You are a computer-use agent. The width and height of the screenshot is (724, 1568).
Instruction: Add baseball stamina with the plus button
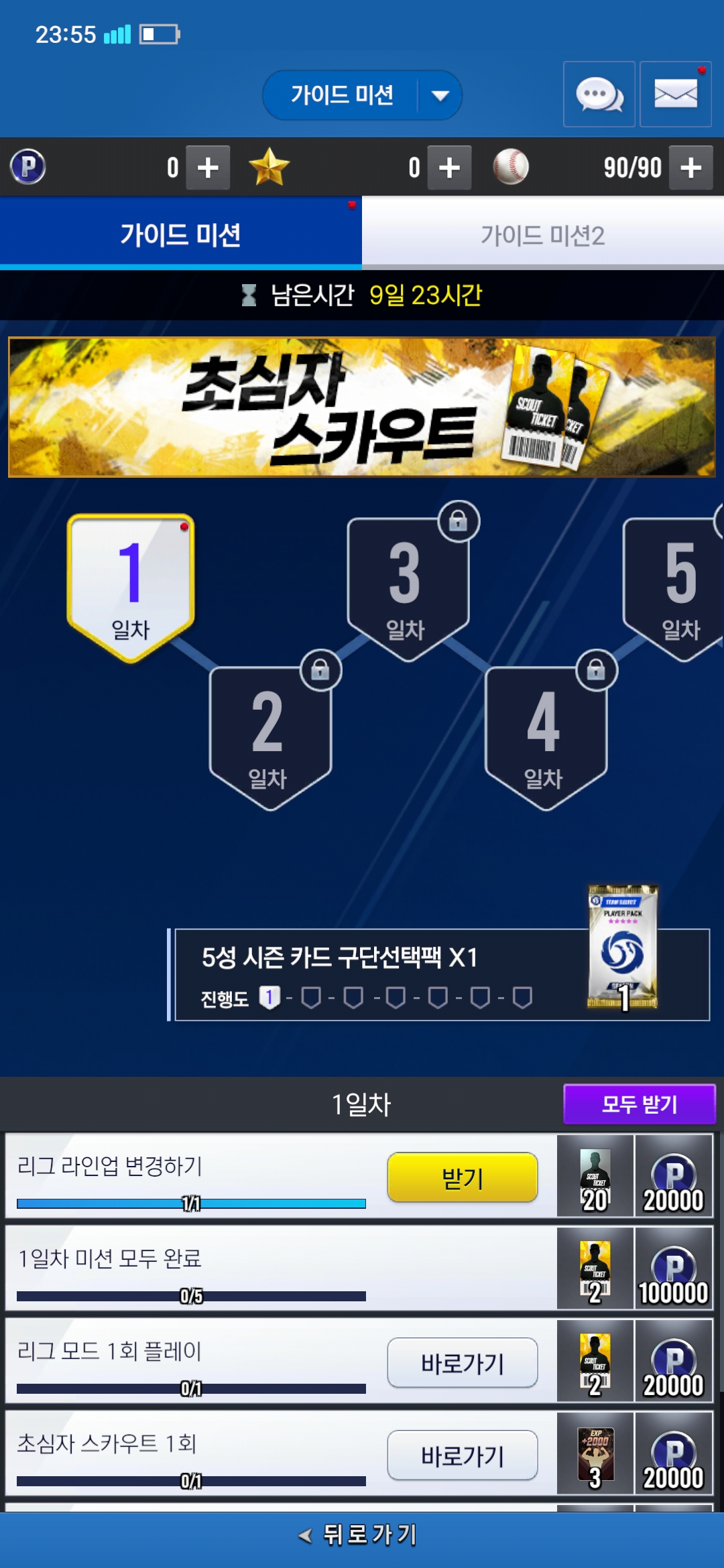pos(690,168)
